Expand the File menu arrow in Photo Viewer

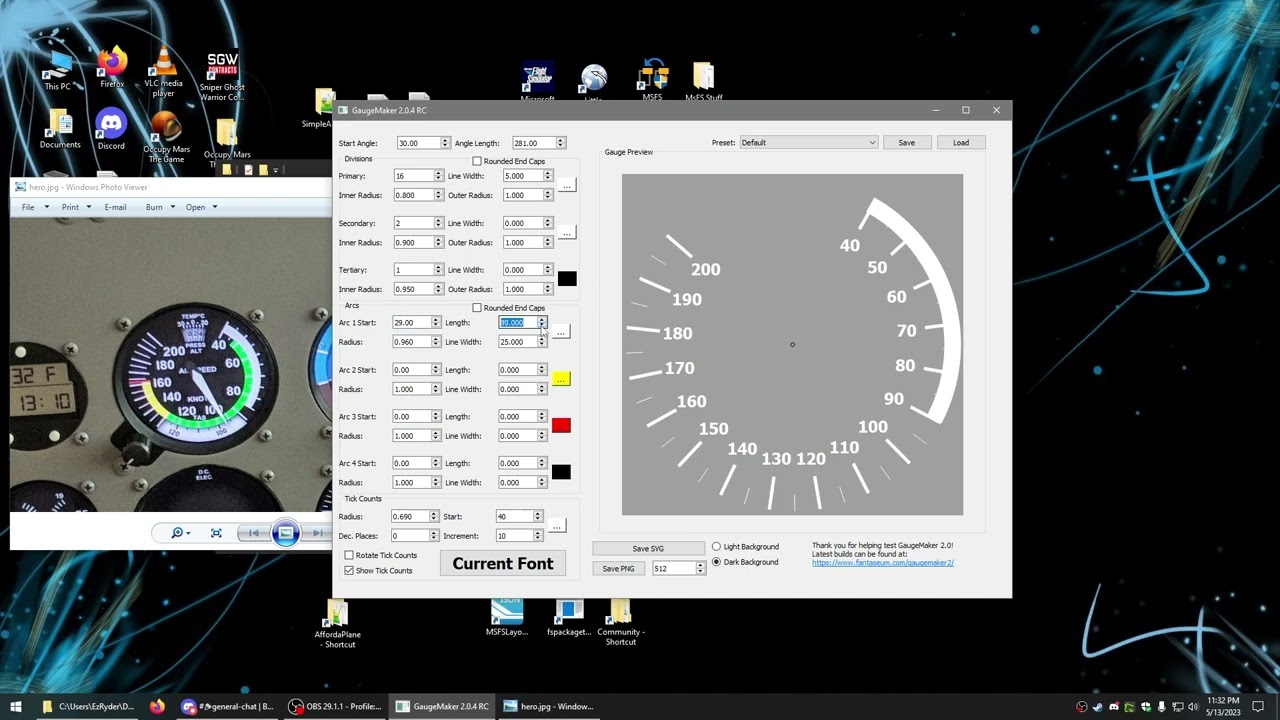tap(46, 208)
